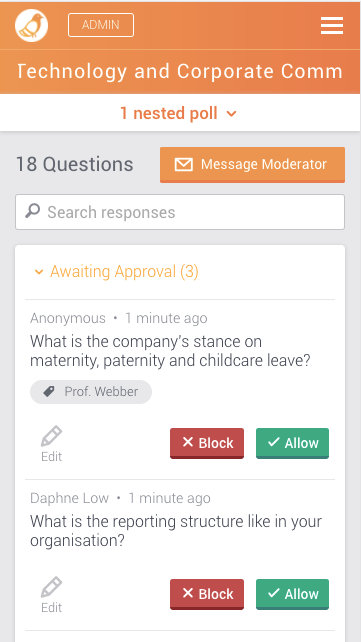Click the Message Moderator button
Viewport: 361px width, 642px height.
[x=253, y=165]
